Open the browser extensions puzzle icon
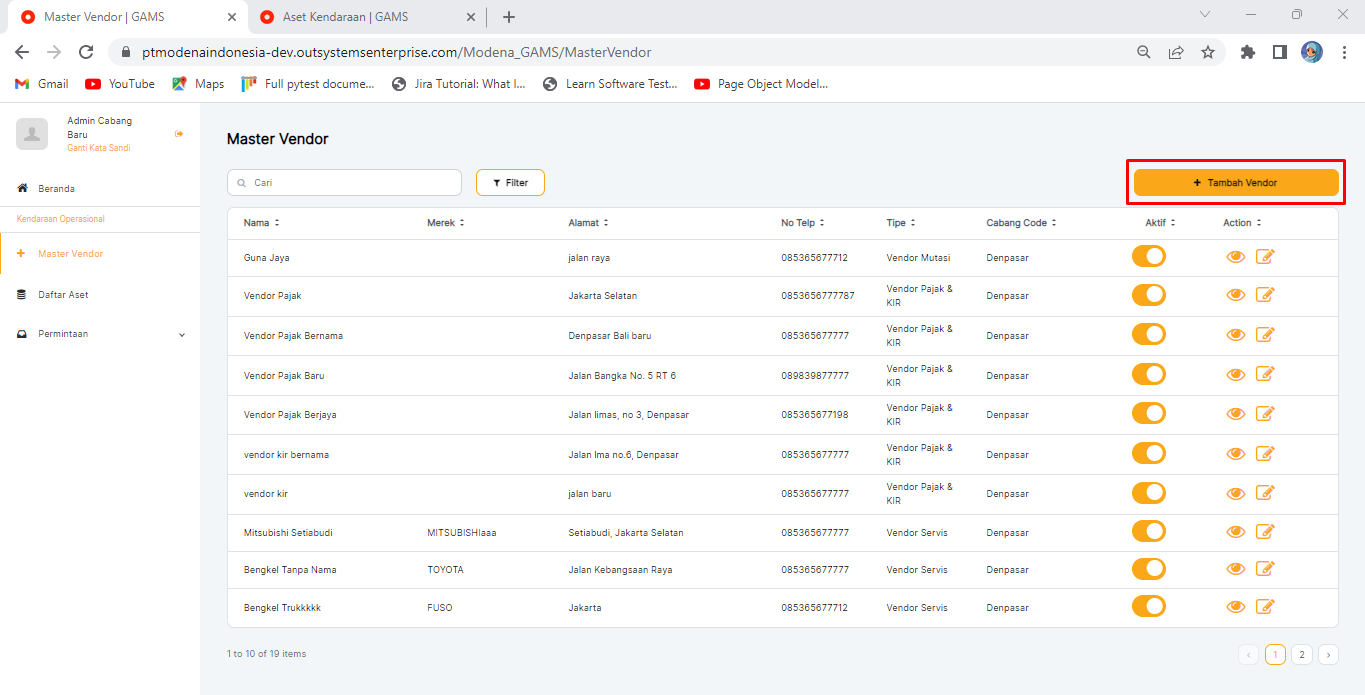Screen dimensions: 1365x695 pos(1247,52)
